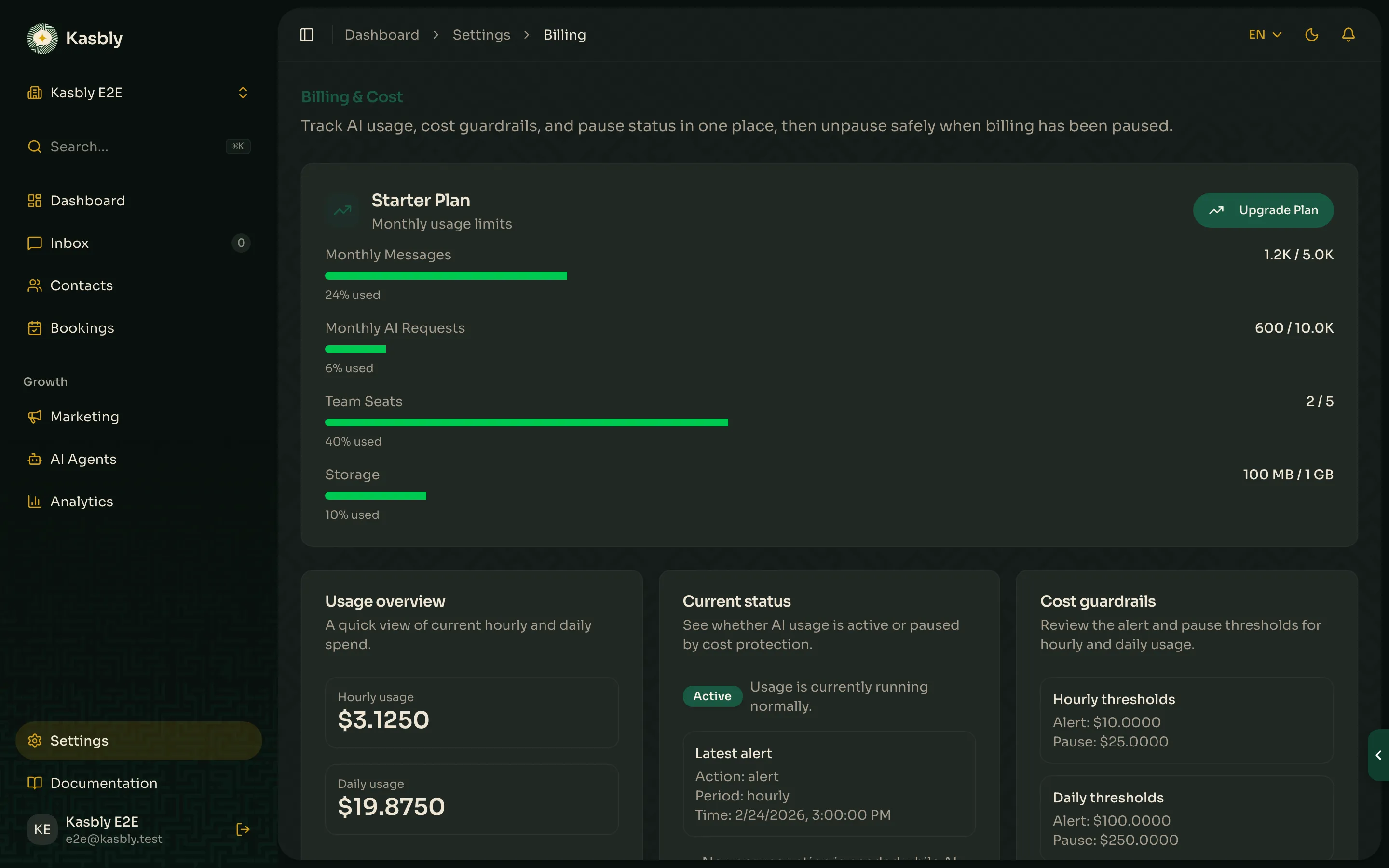Go to Settings breadcrumb

click(x=481, y=34)
